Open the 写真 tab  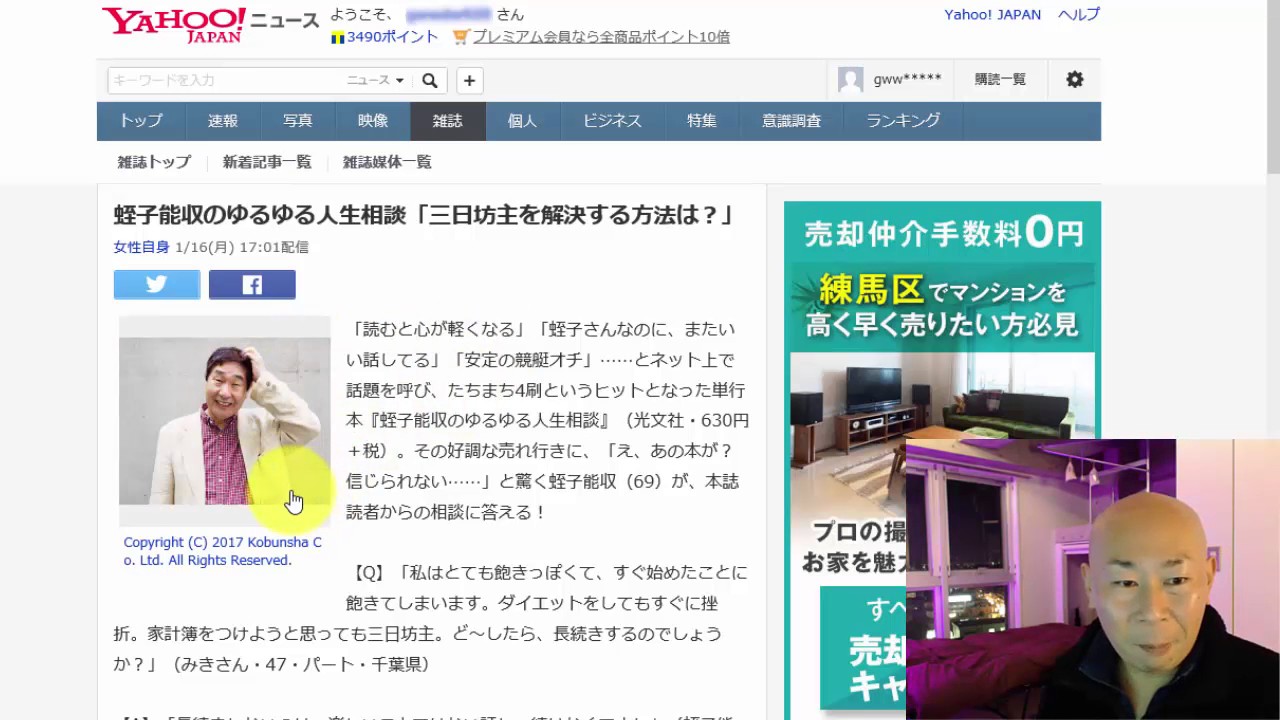tap(298, 121)
